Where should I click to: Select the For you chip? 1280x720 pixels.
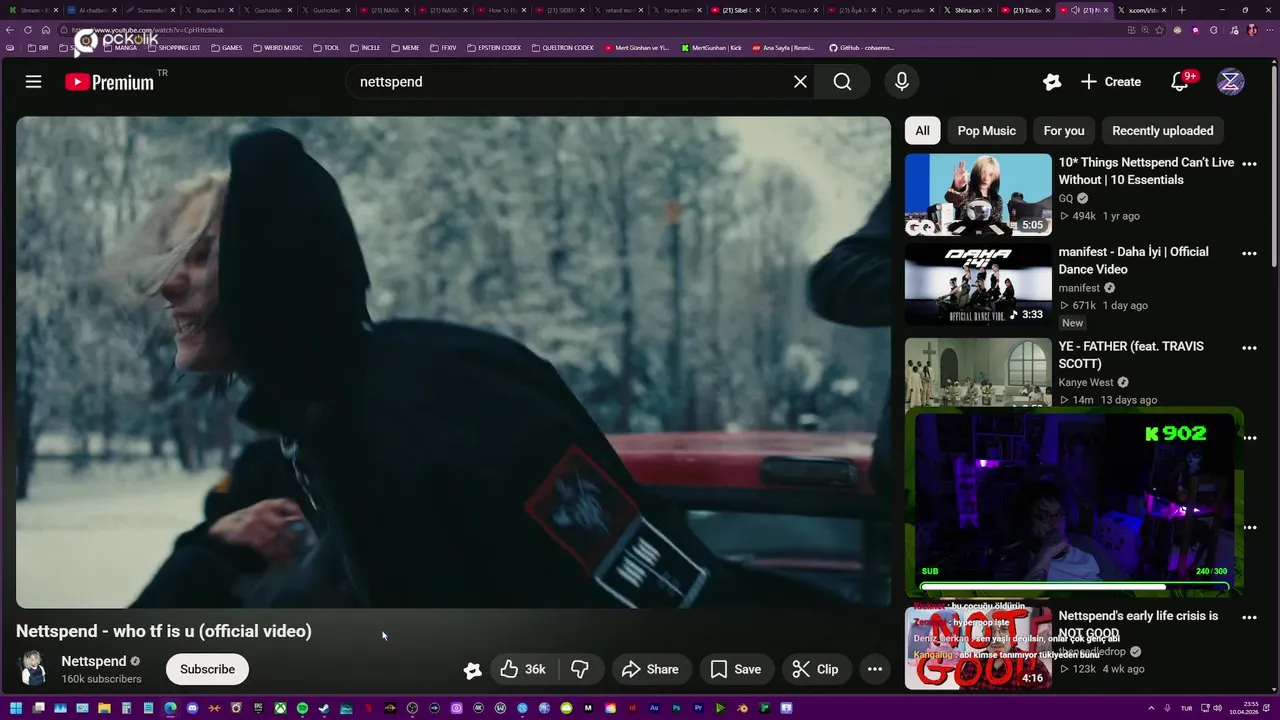click(1064, 131)
